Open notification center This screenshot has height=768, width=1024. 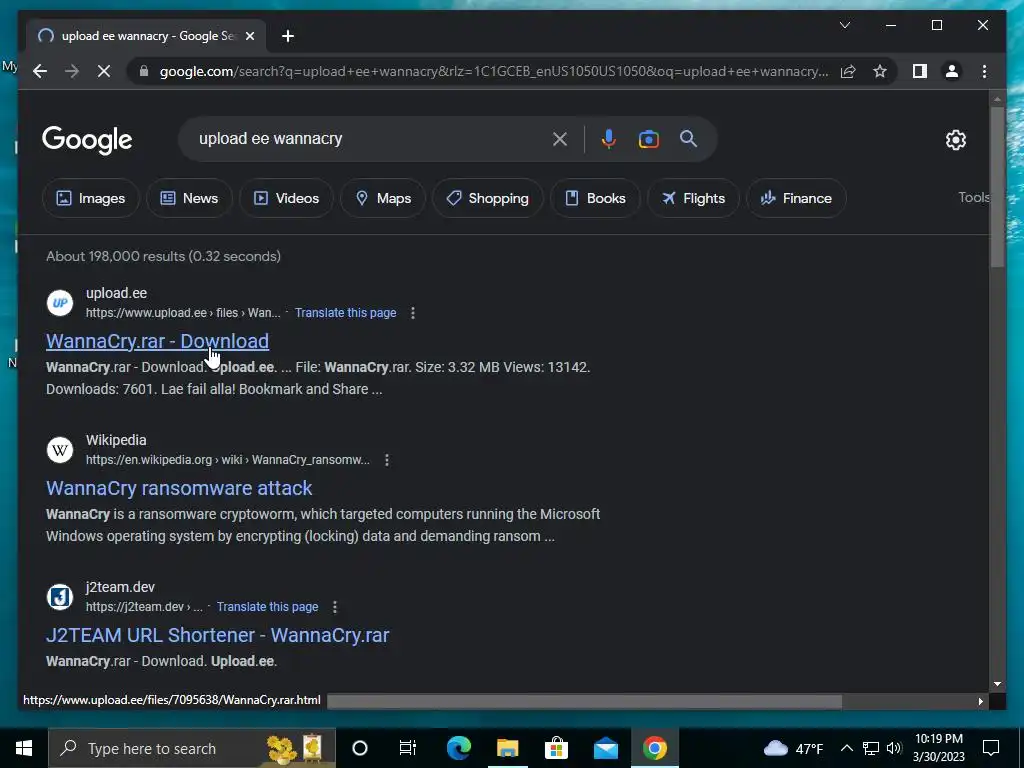point(991,748)
